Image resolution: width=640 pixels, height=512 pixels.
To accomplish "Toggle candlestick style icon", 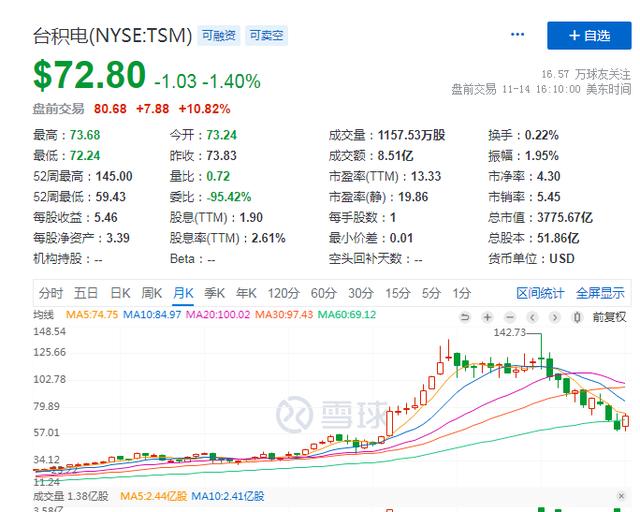I will pos(577,317).
